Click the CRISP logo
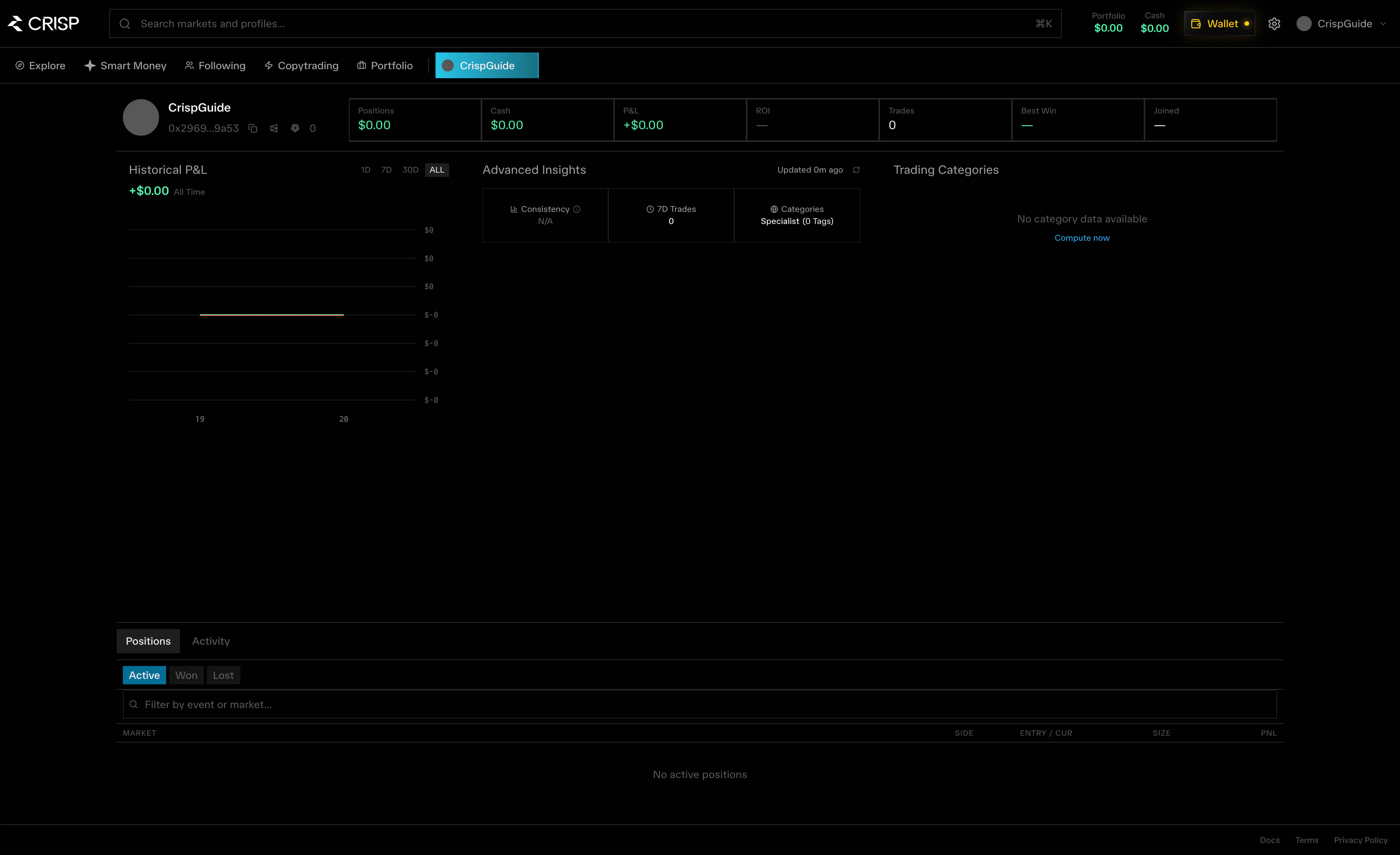1400x855 pixels. point(43,23)
